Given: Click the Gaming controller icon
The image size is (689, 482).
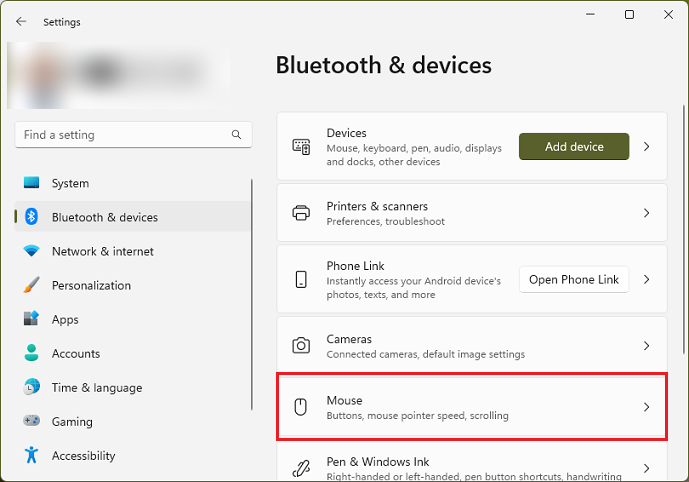Looking at the screenshot, I should coord(31,421).
